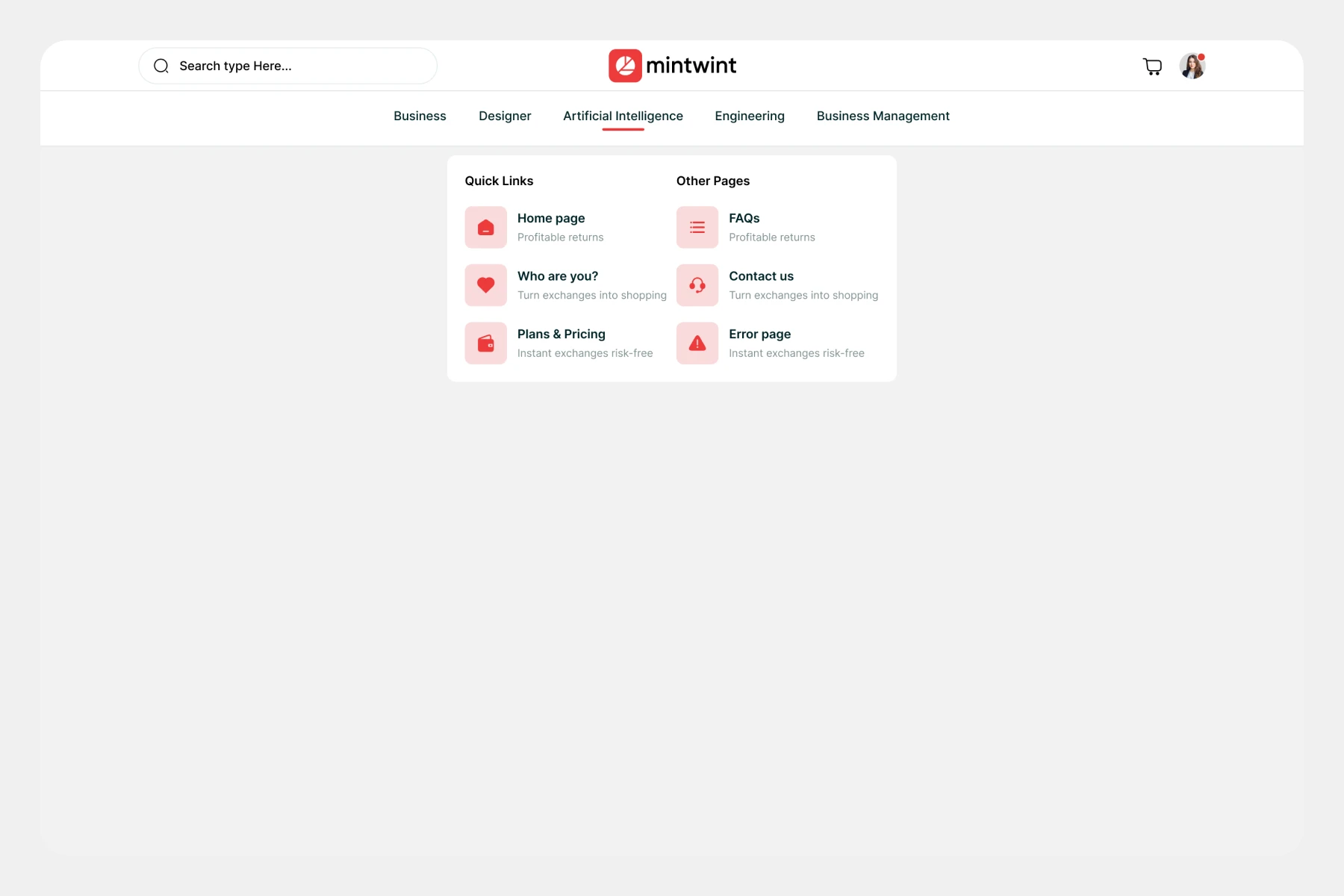Open the Who are you? link
This screenshot has height=896, width=1344.
(557, 276)
